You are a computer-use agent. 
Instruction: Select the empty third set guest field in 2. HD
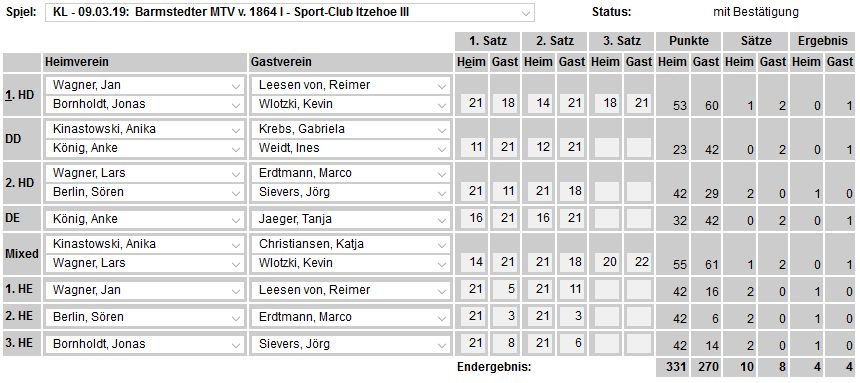point(639,192)
